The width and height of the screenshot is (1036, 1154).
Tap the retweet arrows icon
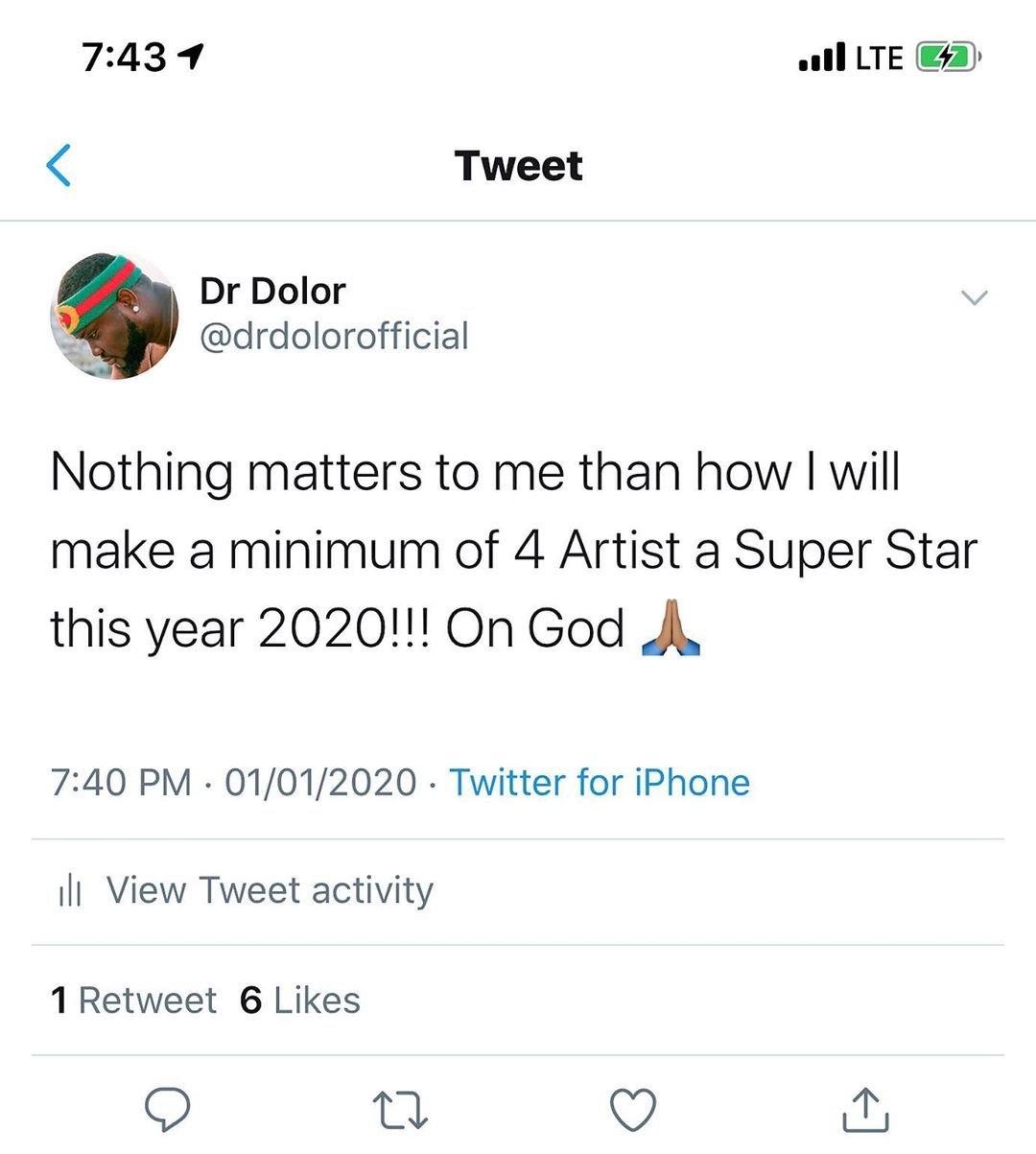399,1110
